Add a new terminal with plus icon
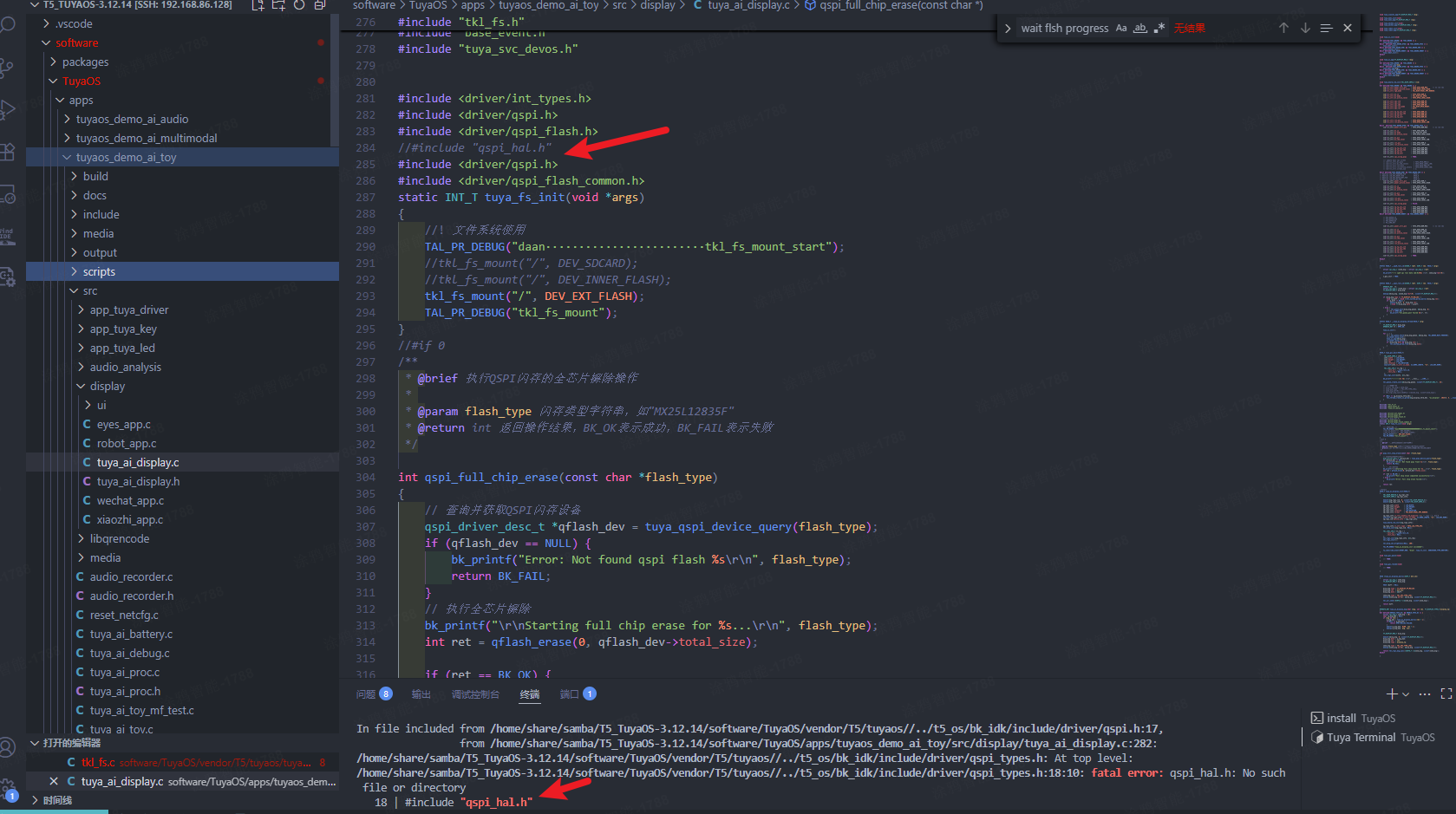Screen dimensions: 1456x814 coord(1391,694)
